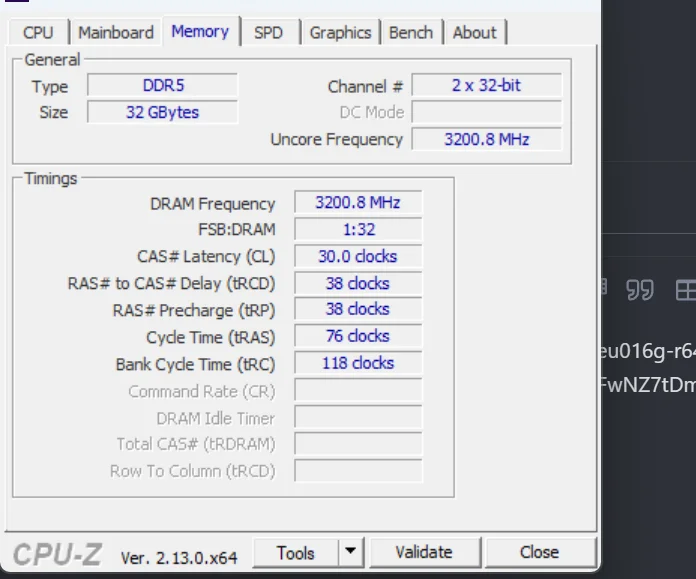Click the CAS# Latency 30.0 clocks value

click(358, 256)
